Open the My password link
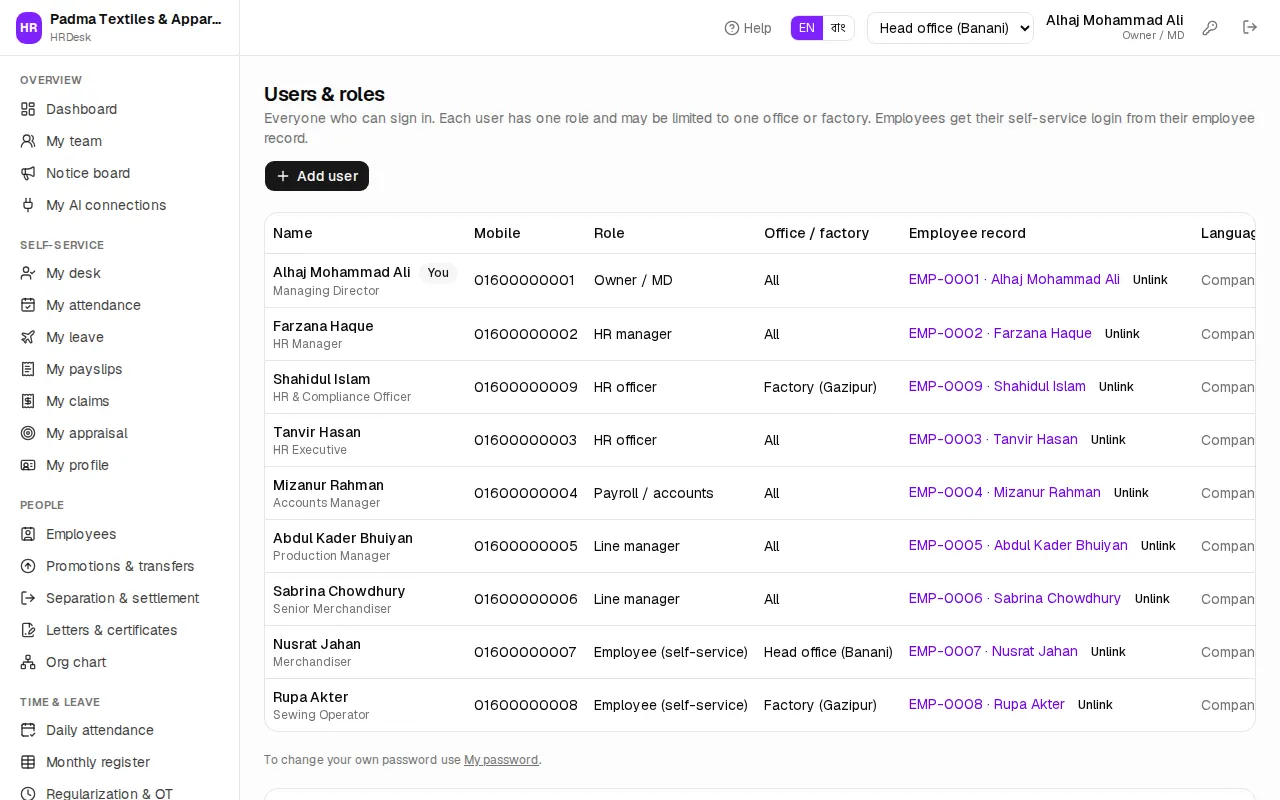 click(x=501, y=760)
